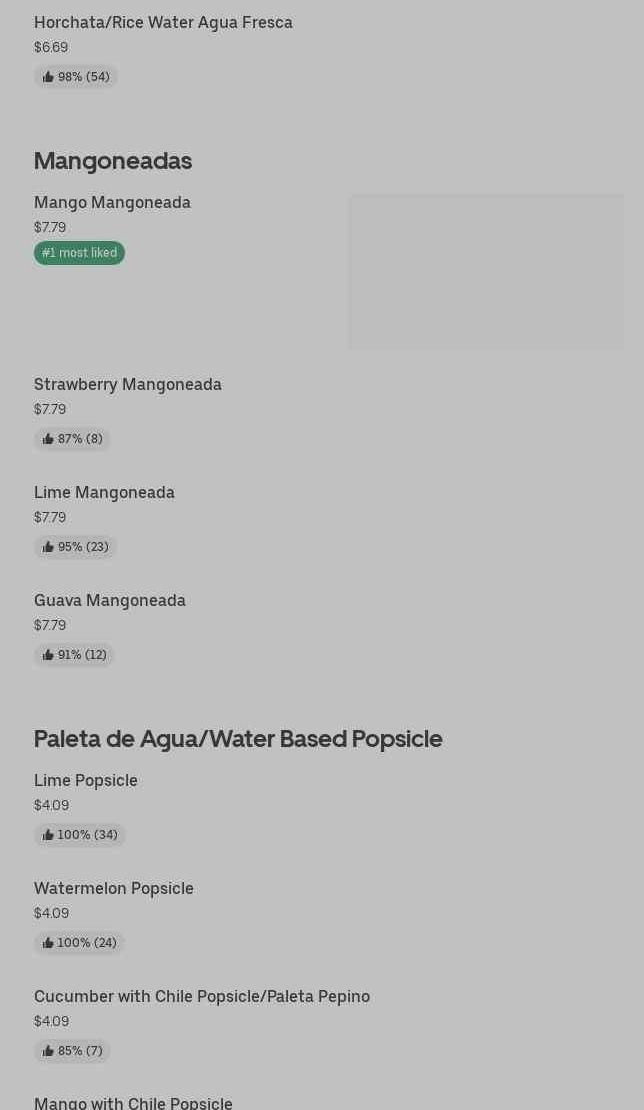Choose the Watermelon Popsicle item
Screen dimensions: 644x1110
pos(114,888)
